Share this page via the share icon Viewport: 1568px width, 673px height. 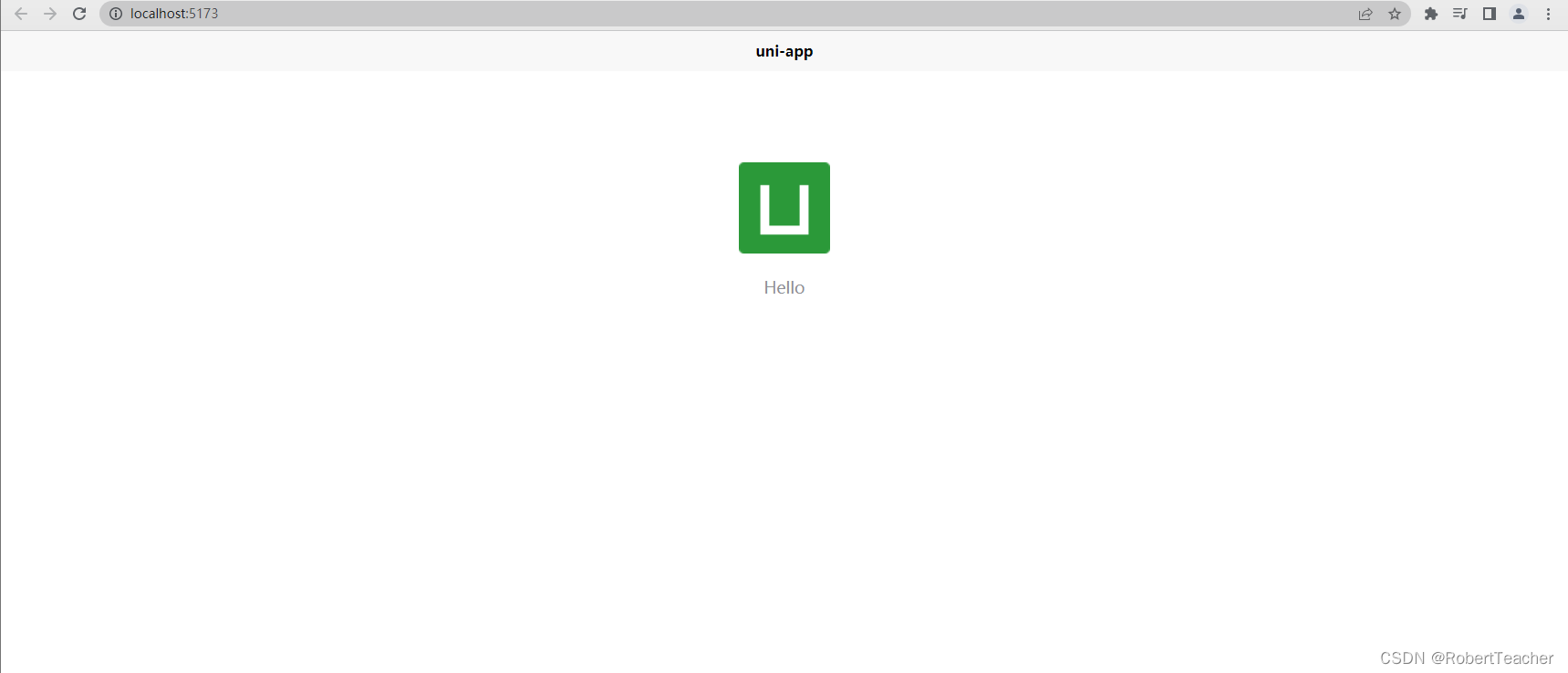pos(1366,14)
